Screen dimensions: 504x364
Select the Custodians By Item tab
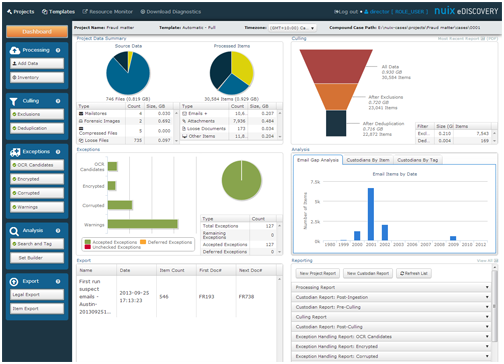coord(368,160)
